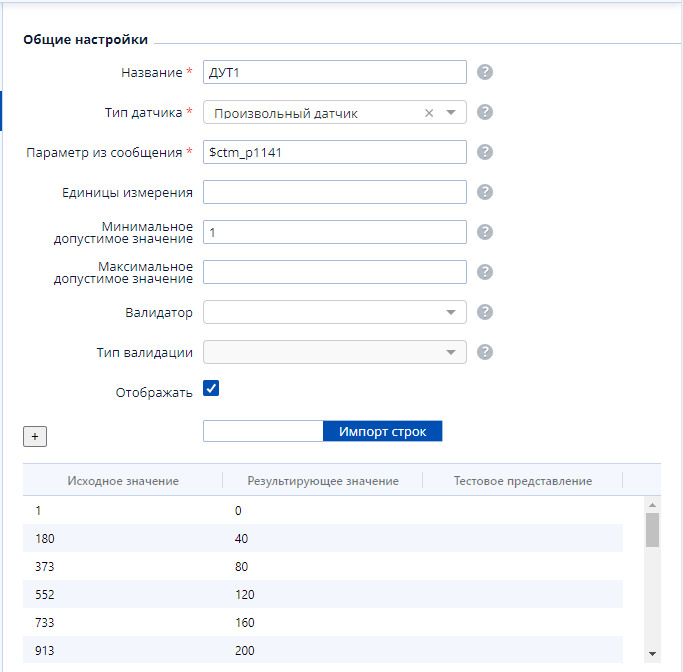This screenshot has width=683, height=672.
Task: Open the Валидатор help icon
Action: point(485,312)
